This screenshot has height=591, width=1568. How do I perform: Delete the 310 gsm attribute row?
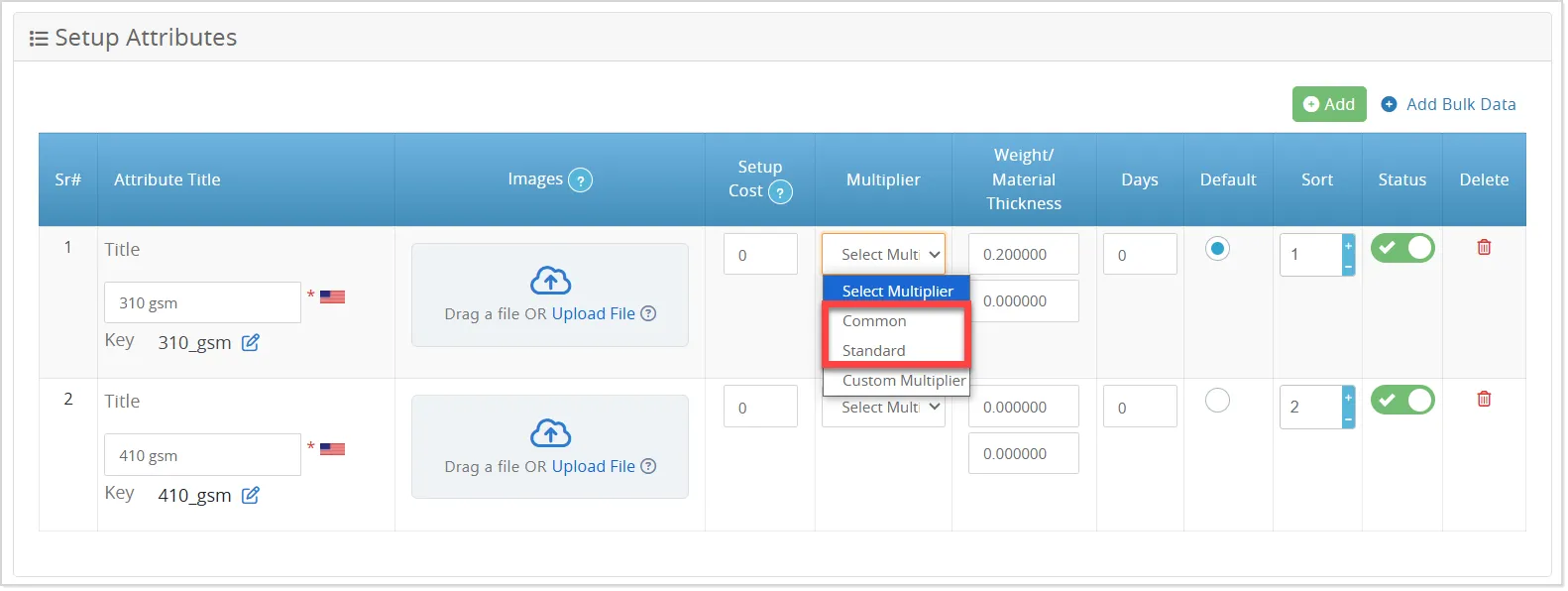[x=1484, y=247]
